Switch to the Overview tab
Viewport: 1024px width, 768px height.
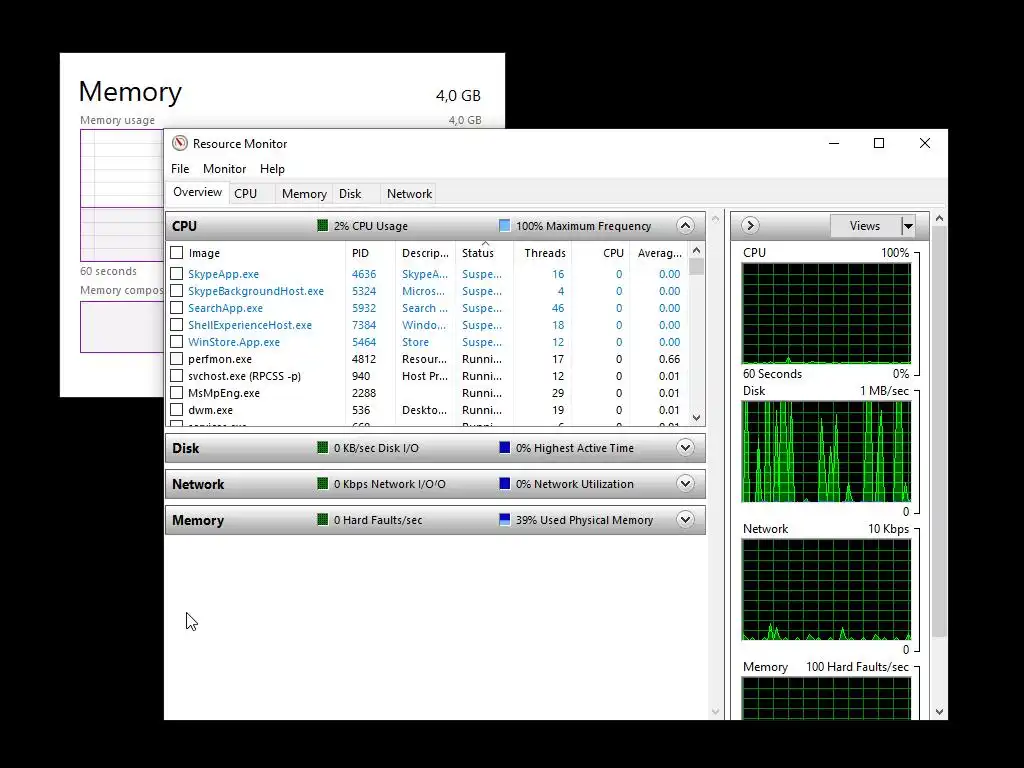pyautogui.click(x=197, y=193)
